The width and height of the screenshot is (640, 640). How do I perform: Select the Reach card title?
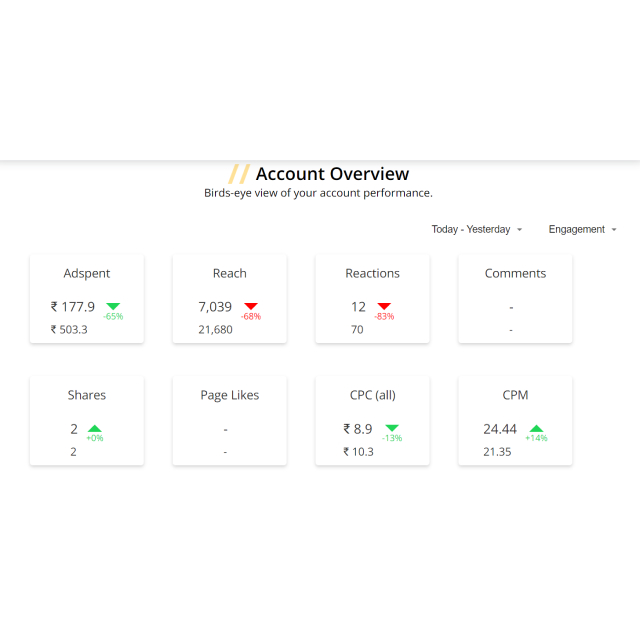[230, 273]
